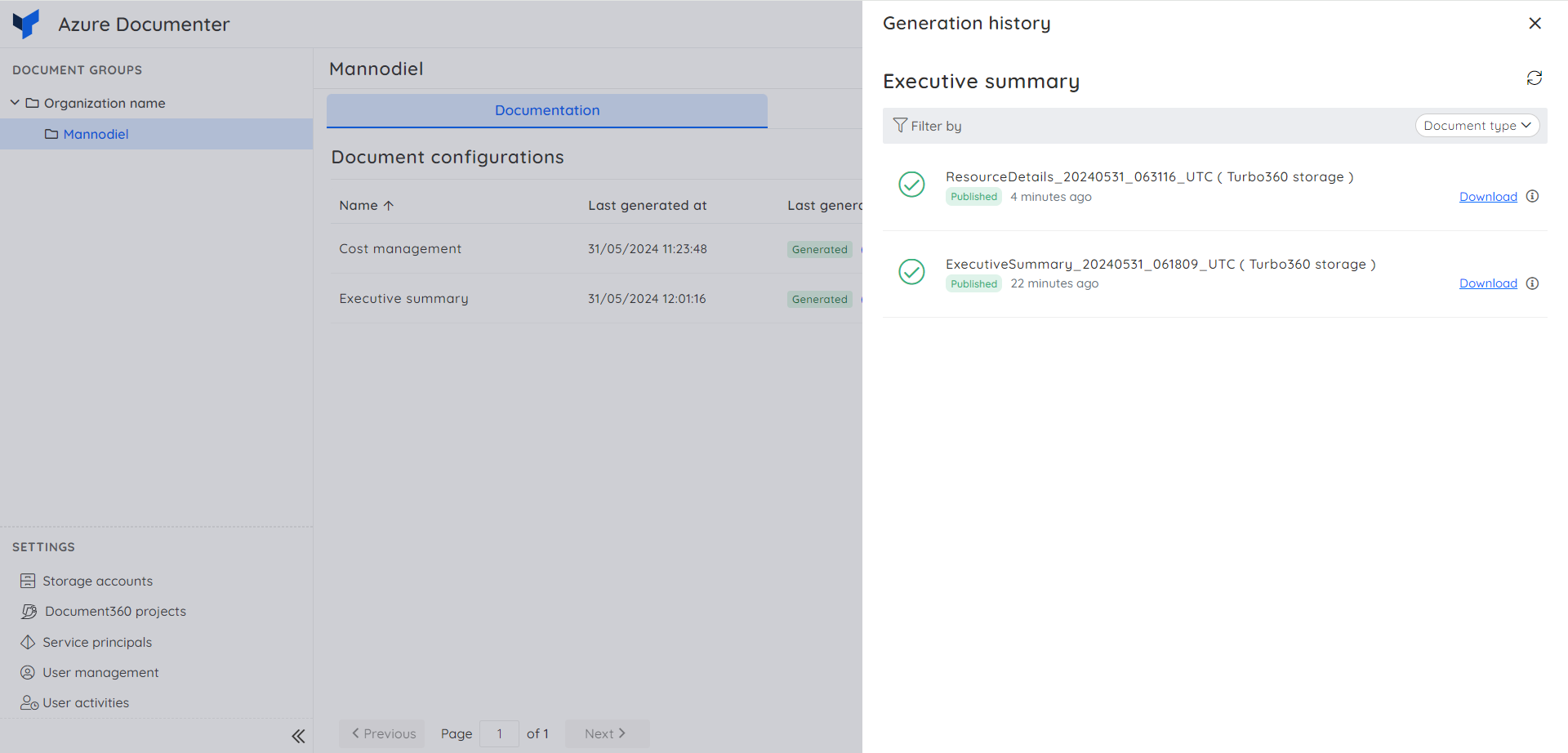Viewport: 1568px width, 753px height.
Task: Refresh the Executive summary generation history
Action: (x=1535, y=78)
